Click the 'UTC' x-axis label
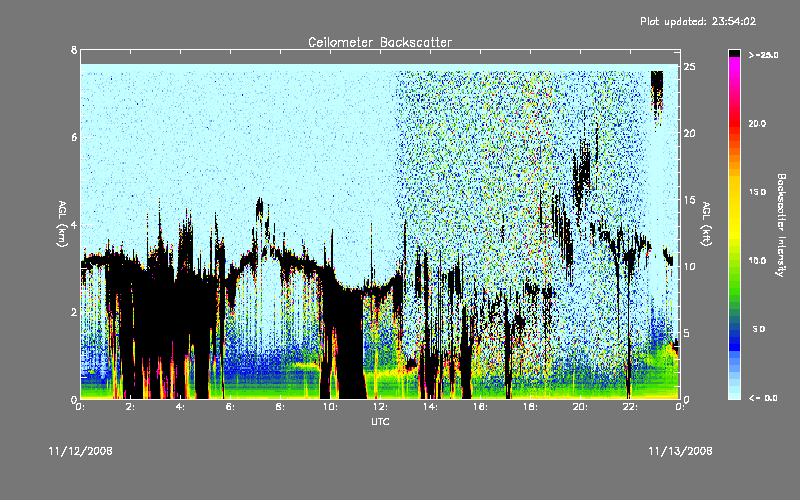 (380, 421)
